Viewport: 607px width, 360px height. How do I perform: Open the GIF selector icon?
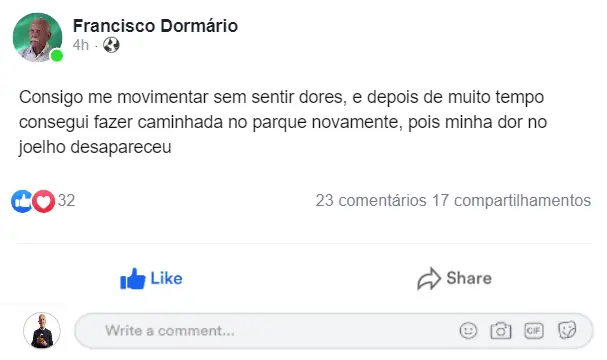point(534,331)
